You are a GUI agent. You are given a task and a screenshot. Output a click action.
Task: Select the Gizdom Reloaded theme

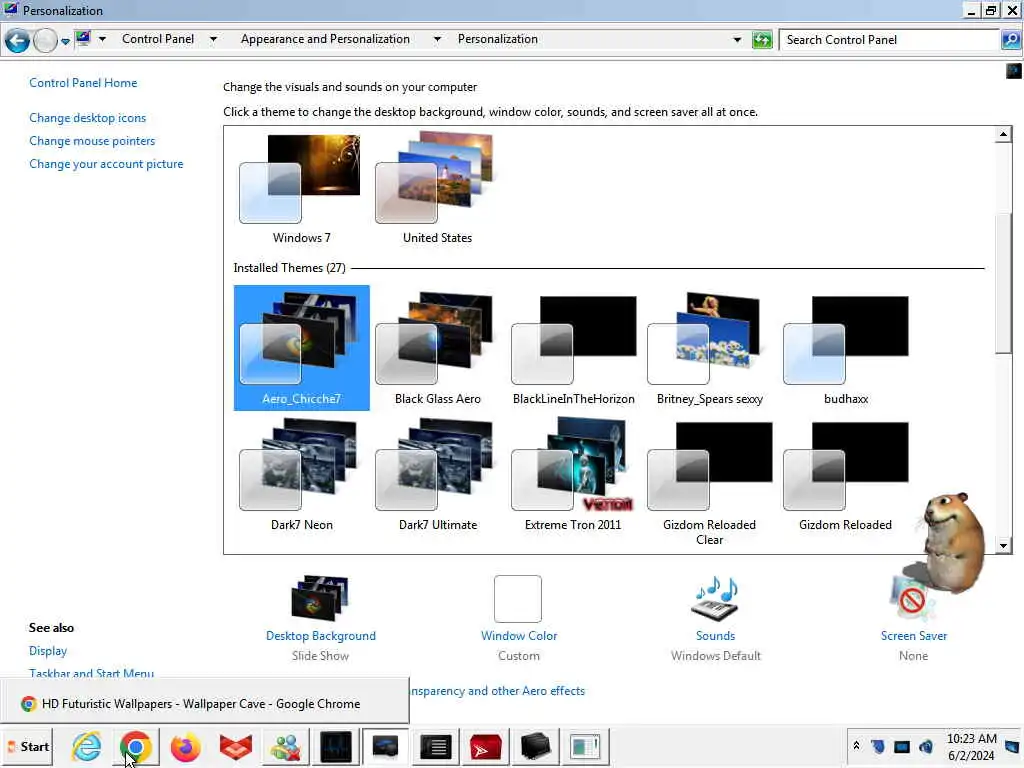[845, 477]
